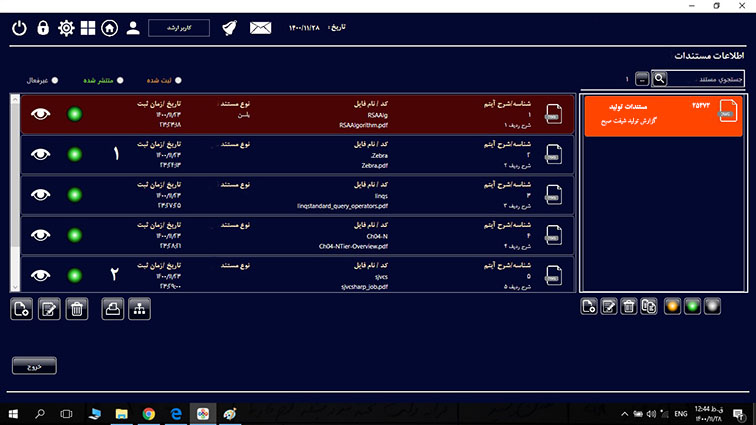The height and width of the screenshot is (425, 756).
Task: Click the hierarchy tree icon below list
Action: [138, 309]
